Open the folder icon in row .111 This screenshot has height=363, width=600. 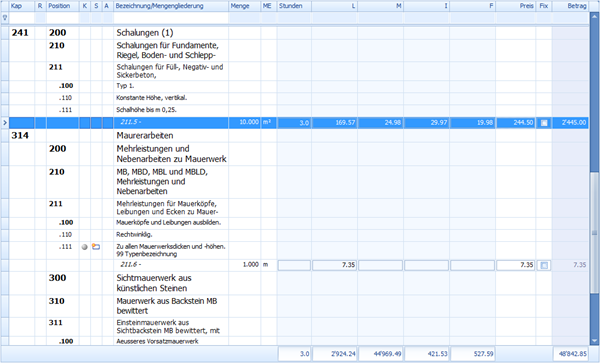(96, 247)
